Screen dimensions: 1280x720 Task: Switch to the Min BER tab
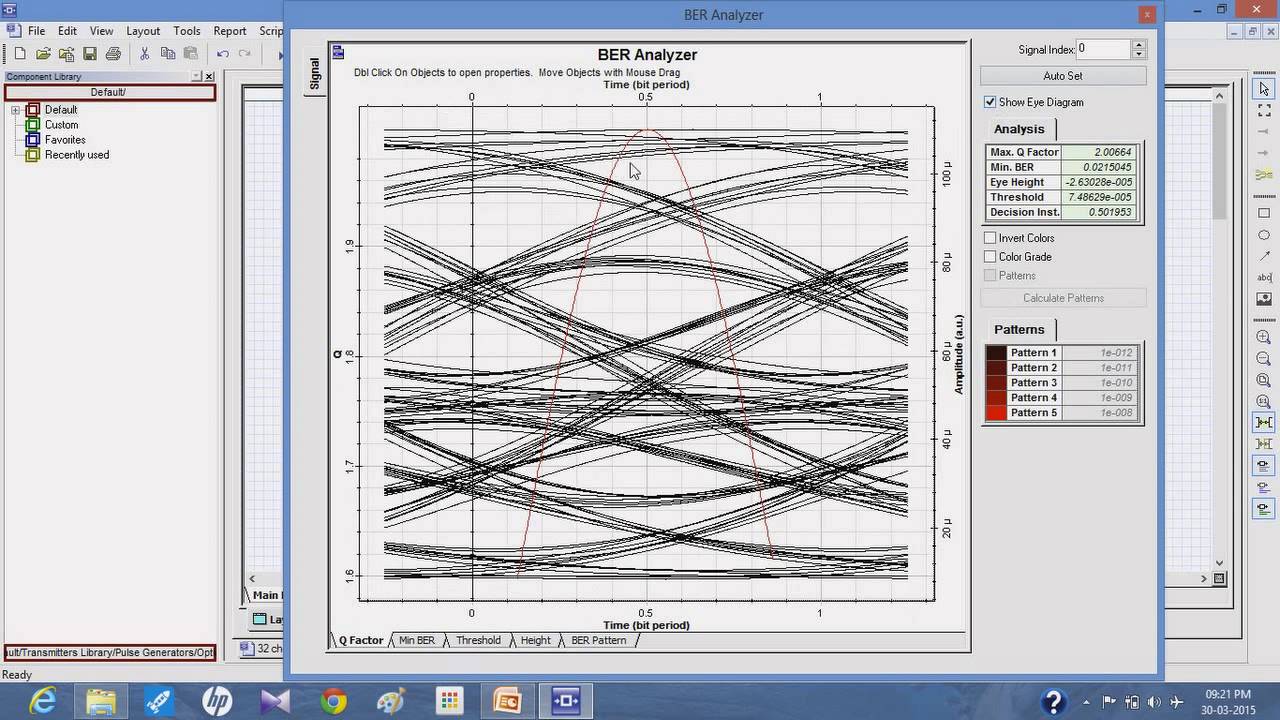coord(417,640)
